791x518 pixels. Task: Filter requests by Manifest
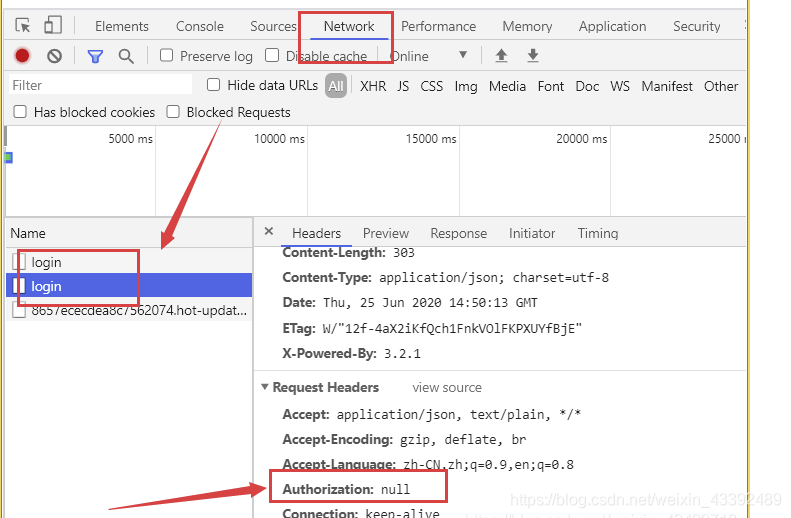667,86
